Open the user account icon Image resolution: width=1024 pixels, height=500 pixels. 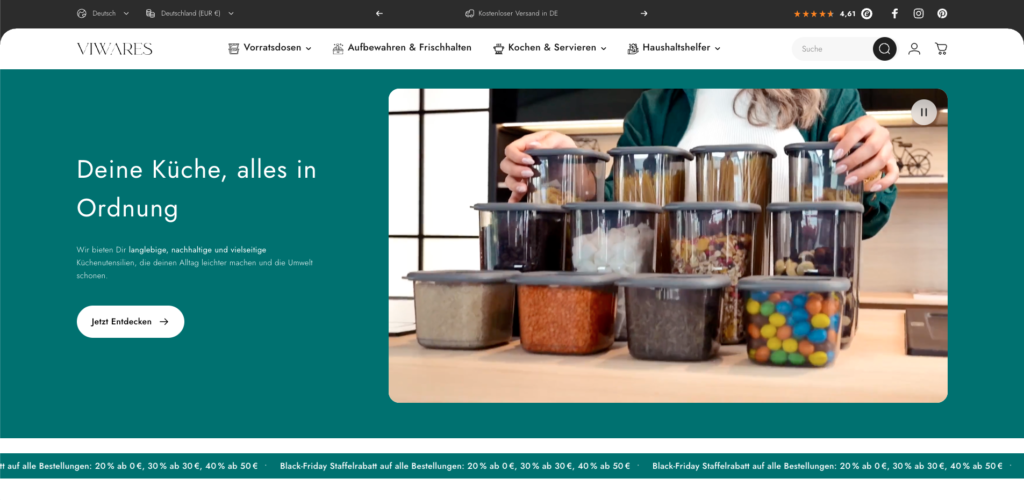(x=914, y=49)
